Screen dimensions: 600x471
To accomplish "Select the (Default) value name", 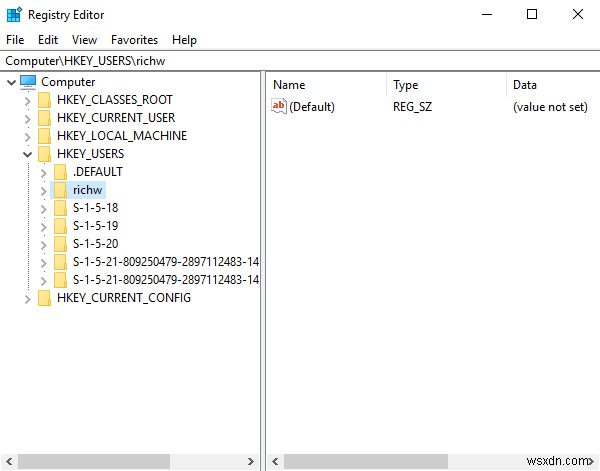I will (312, 107).
